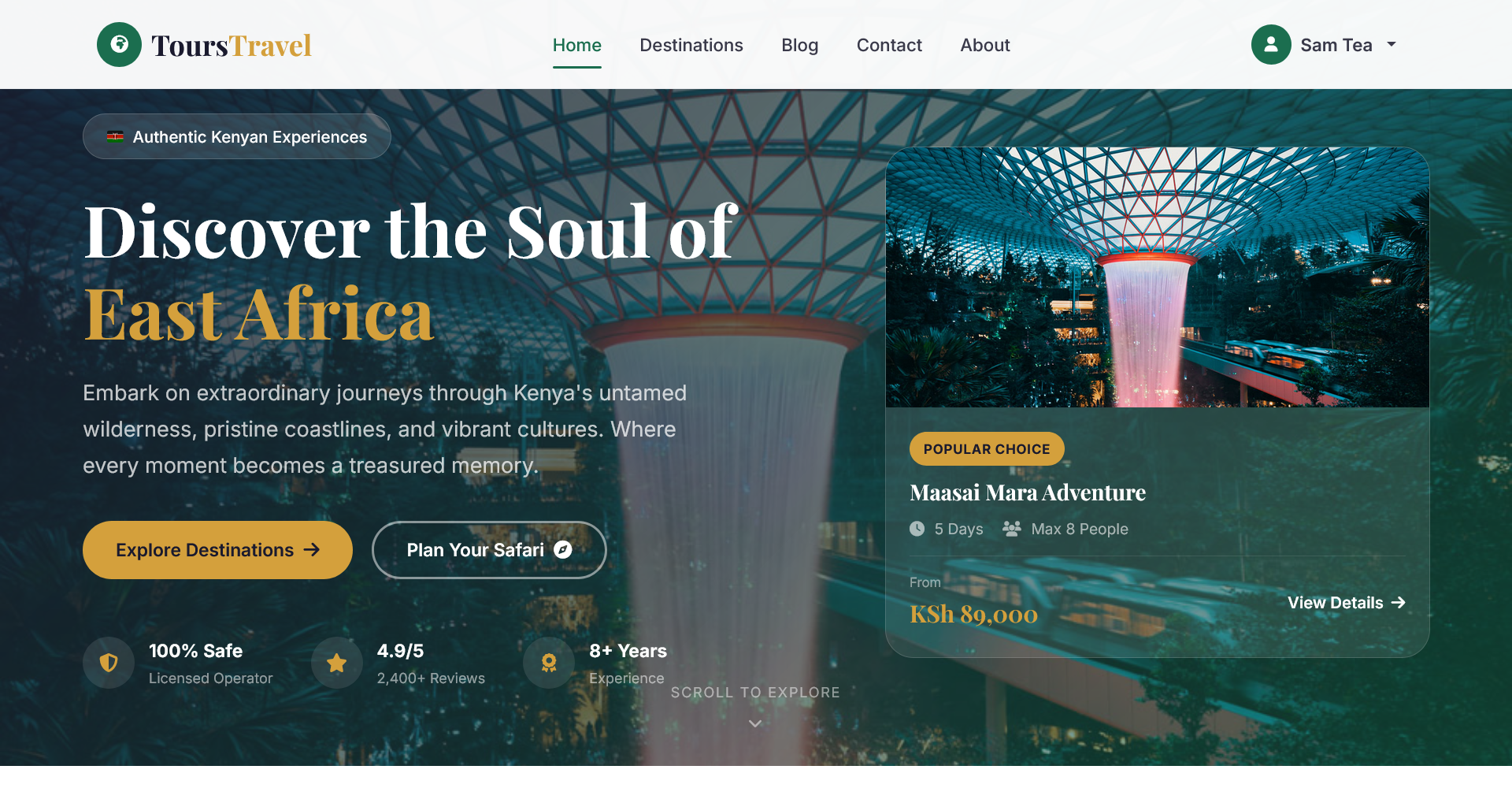Go to the Destinations menu item
The height and width of the screenshot is (788, 1512).
coord(691,45)
